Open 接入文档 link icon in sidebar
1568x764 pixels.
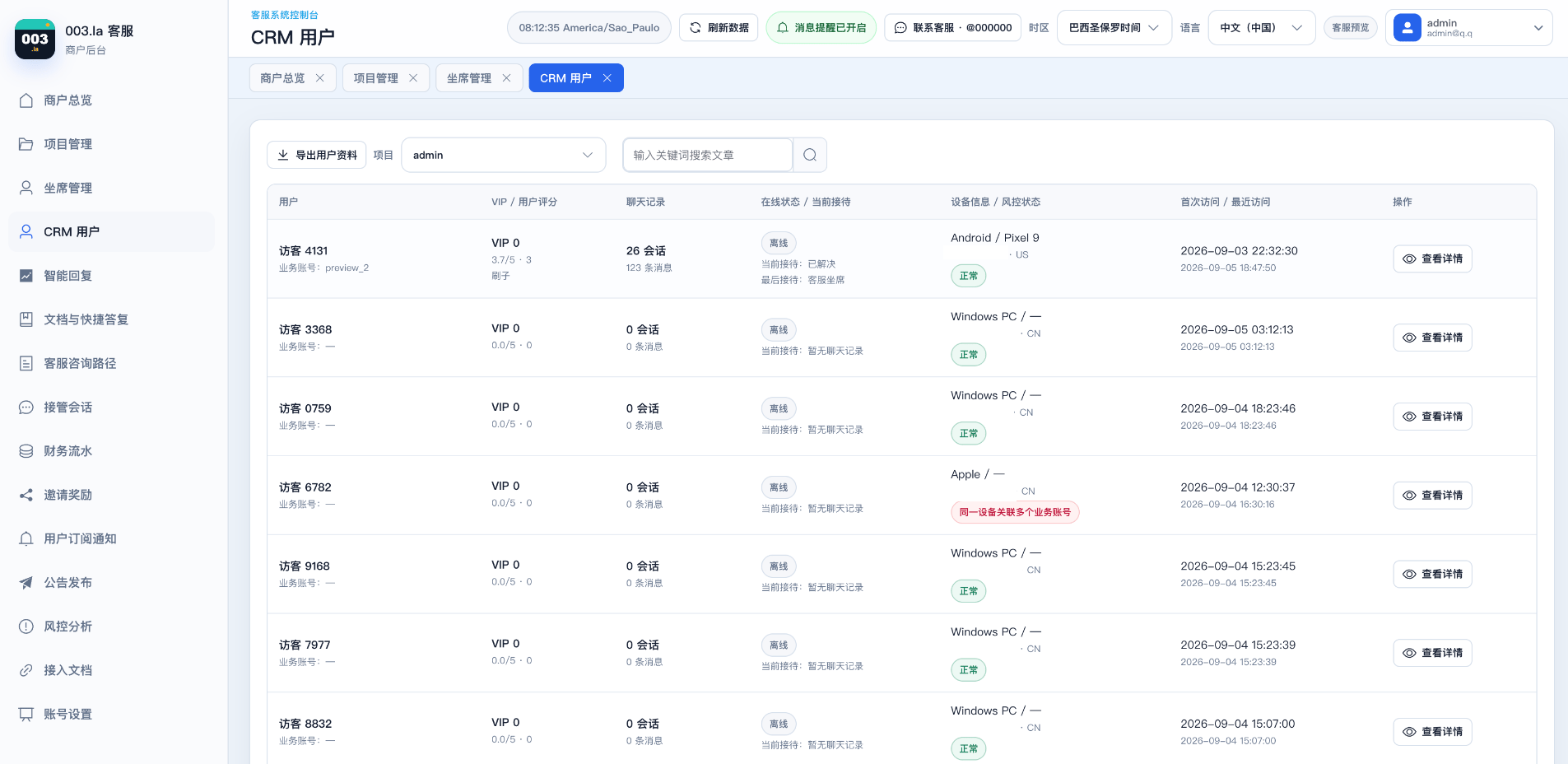pyautogui.click(x=26, y=670)
